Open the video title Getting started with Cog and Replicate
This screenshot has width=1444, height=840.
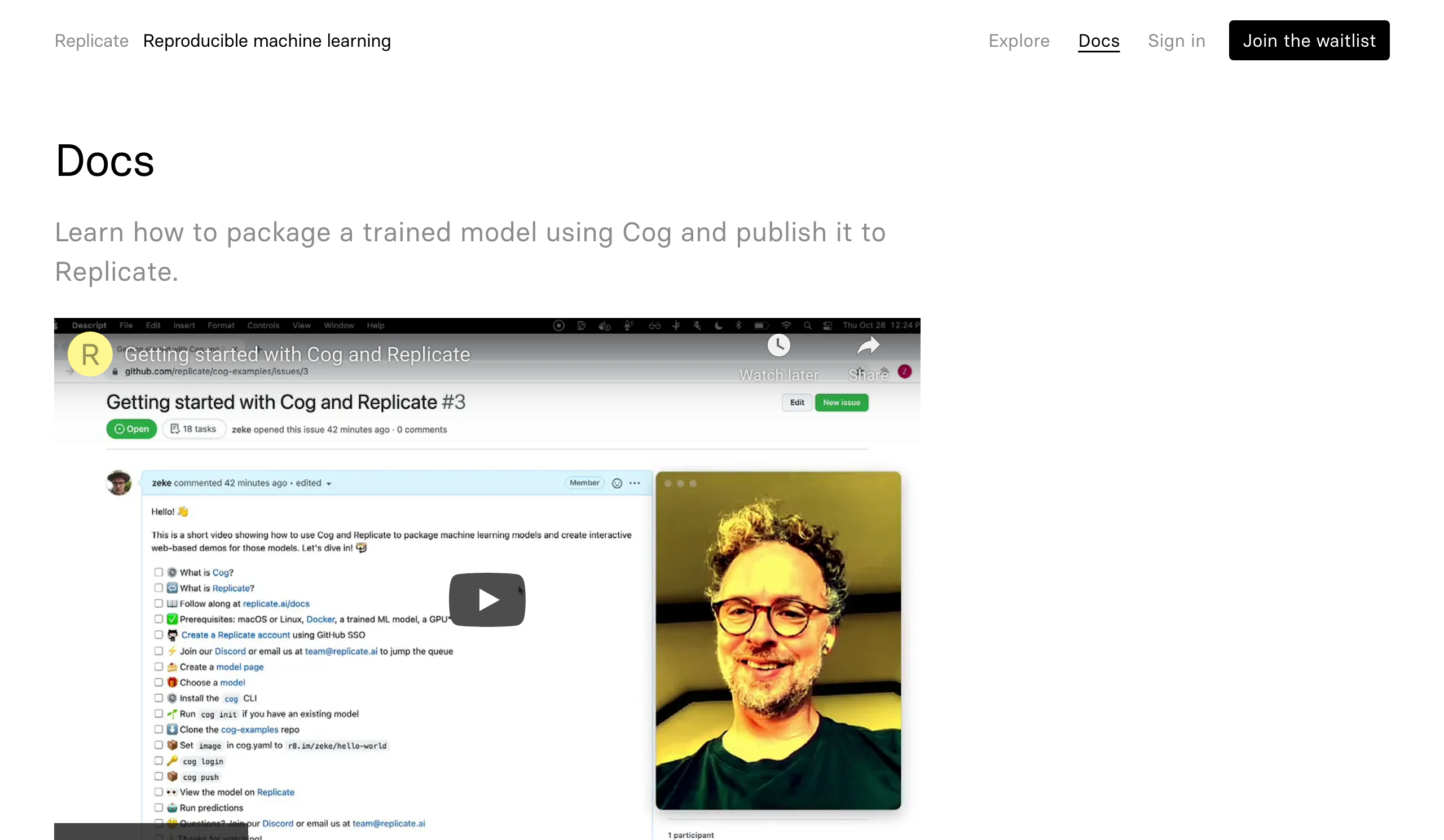tap(297, 355)
